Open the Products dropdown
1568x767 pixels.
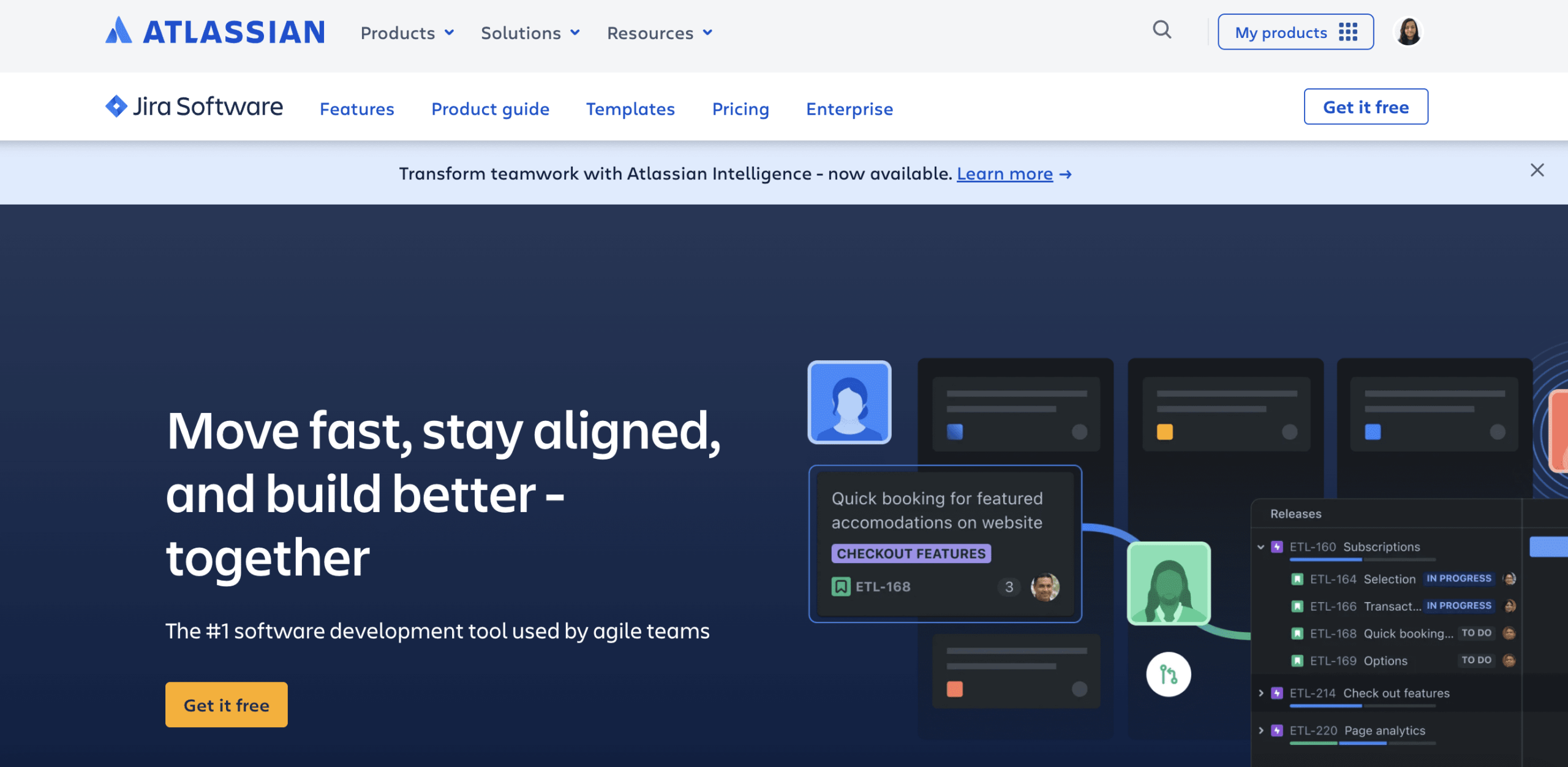click(x=406, y=32)
